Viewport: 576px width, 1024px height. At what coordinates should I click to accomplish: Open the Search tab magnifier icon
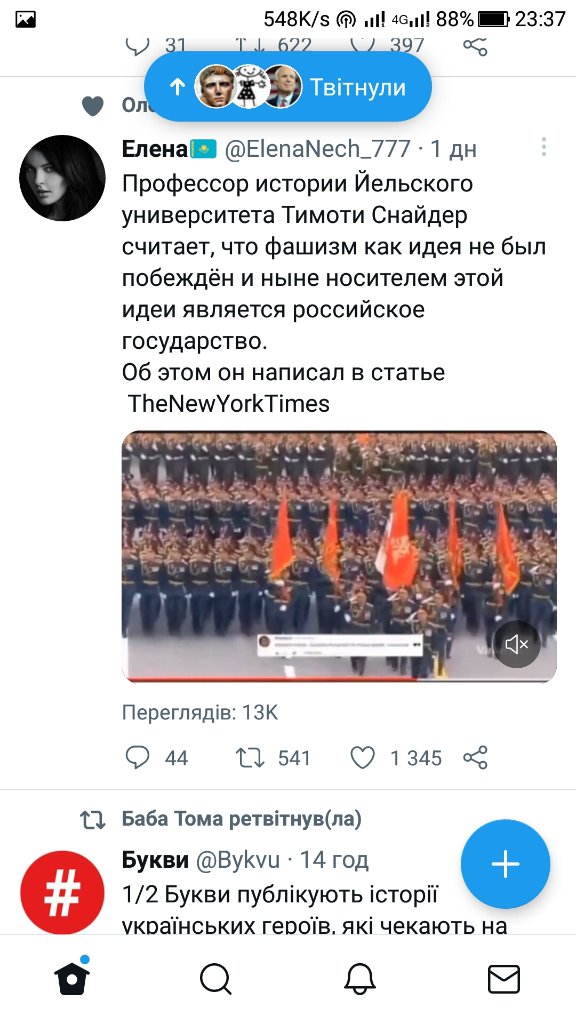(x=216, y=979)
